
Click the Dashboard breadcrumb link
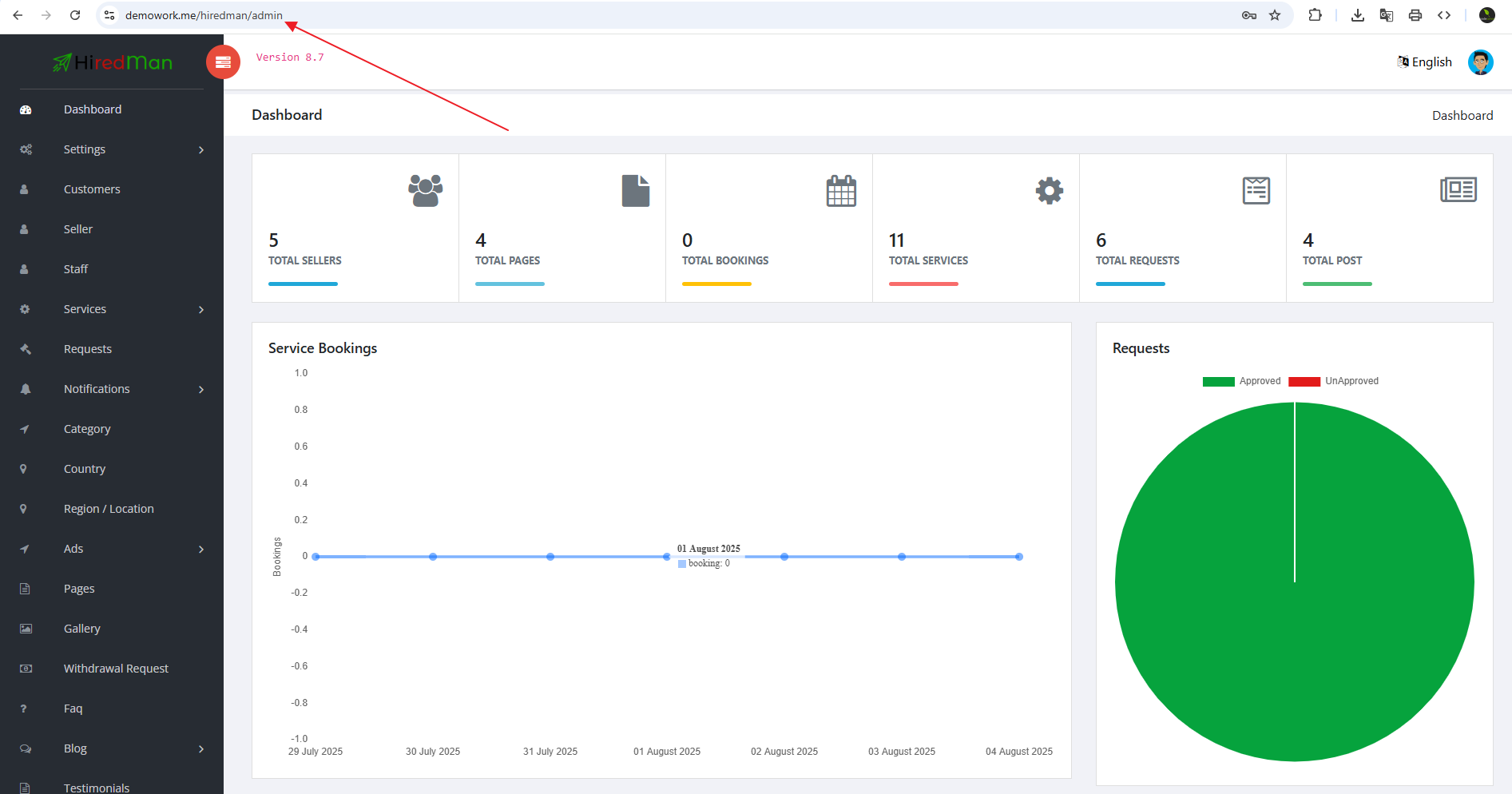(x=1462, y=116)
